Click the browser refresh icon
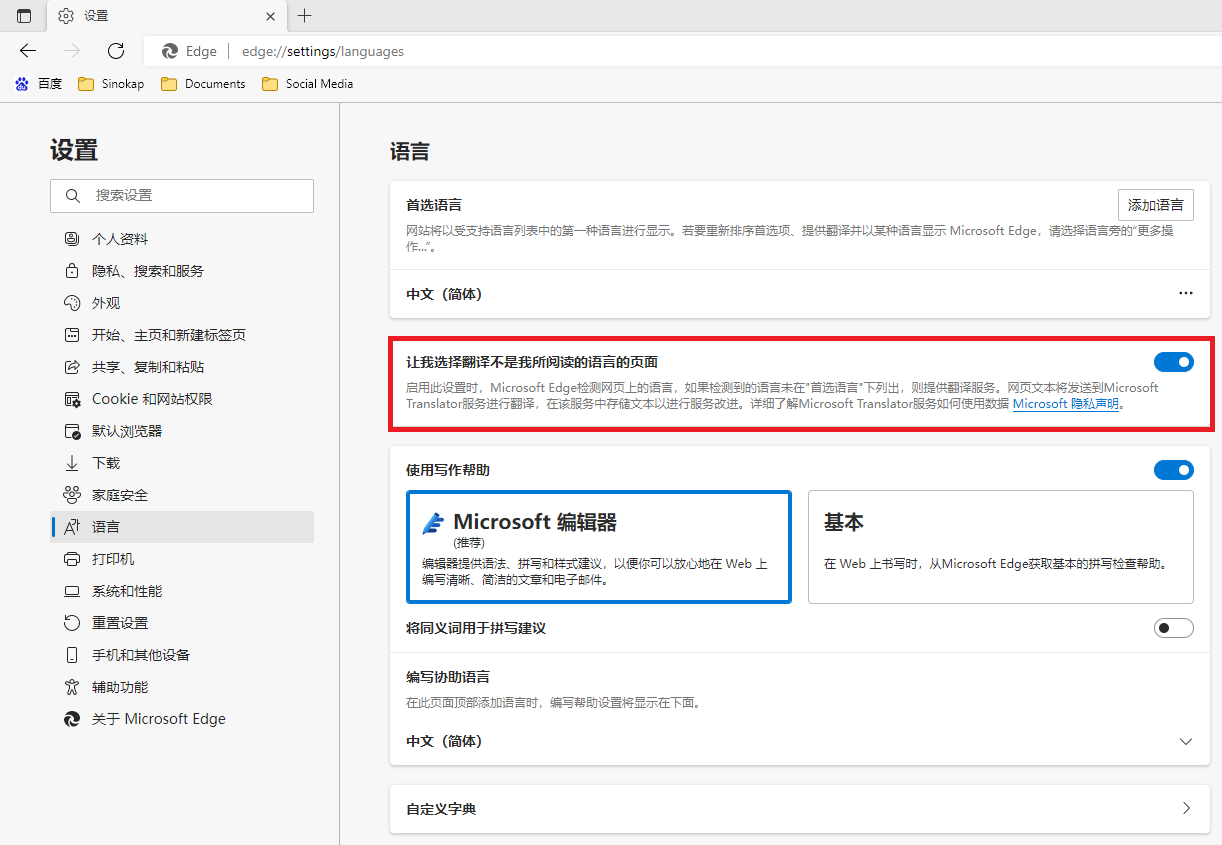This screenshot has height=845, width=1222. pos(116,51)
